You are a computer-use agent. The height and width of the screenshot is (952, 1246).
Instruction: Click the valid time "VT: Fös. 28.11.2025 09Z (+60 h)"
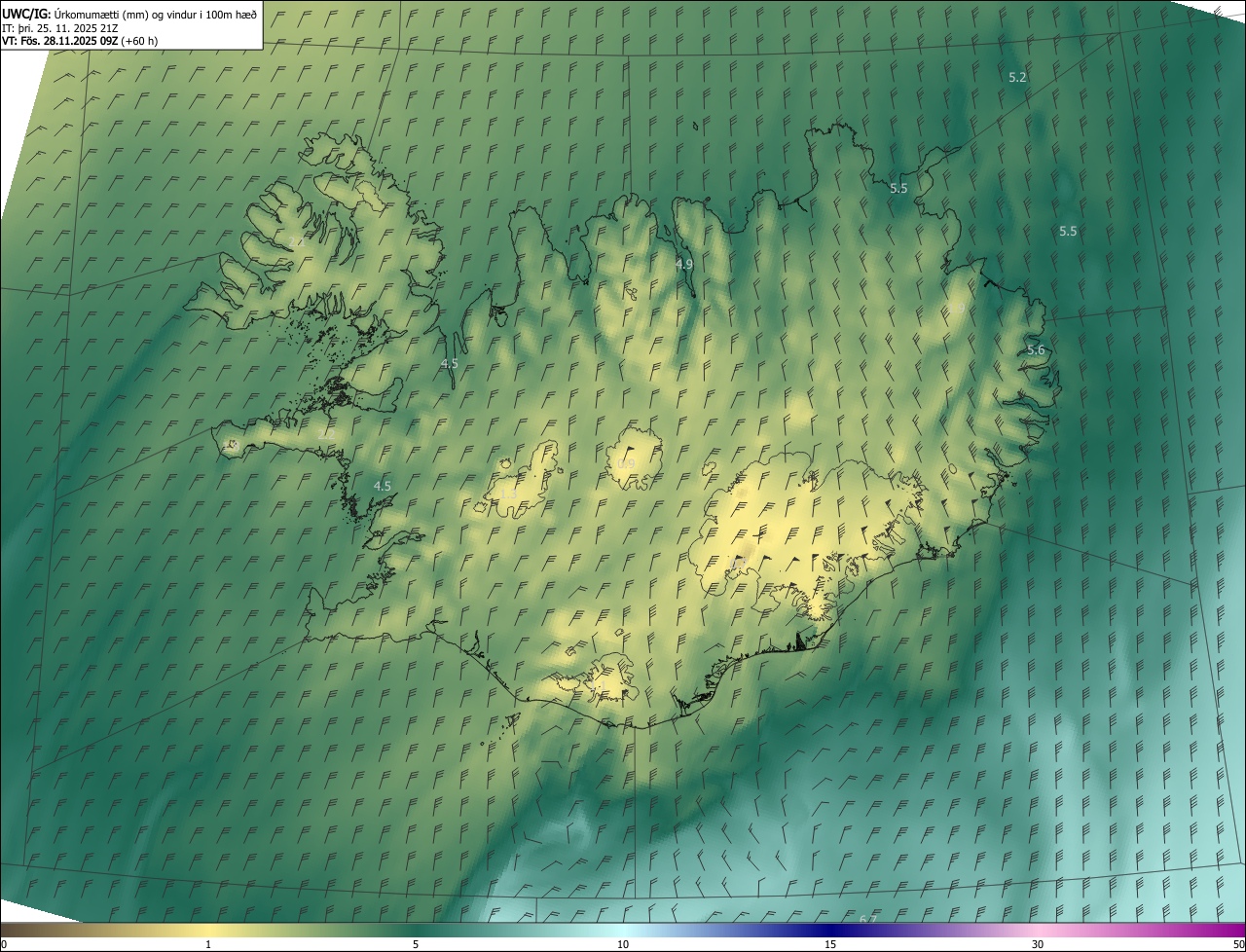(x=80, y=41)
